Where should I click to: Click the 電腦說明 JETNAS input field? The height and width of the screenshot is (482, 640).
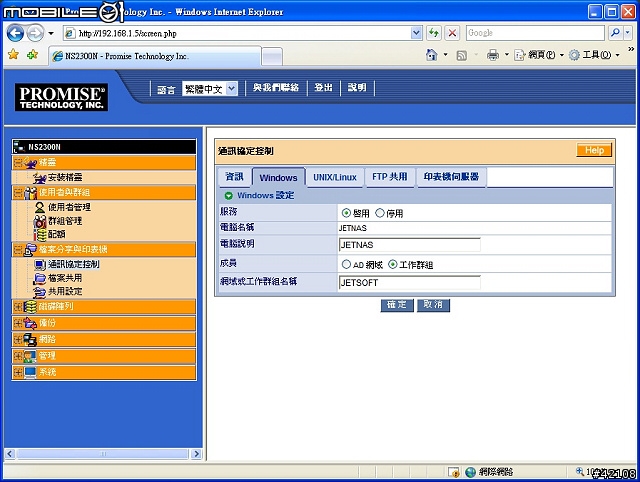409,245
